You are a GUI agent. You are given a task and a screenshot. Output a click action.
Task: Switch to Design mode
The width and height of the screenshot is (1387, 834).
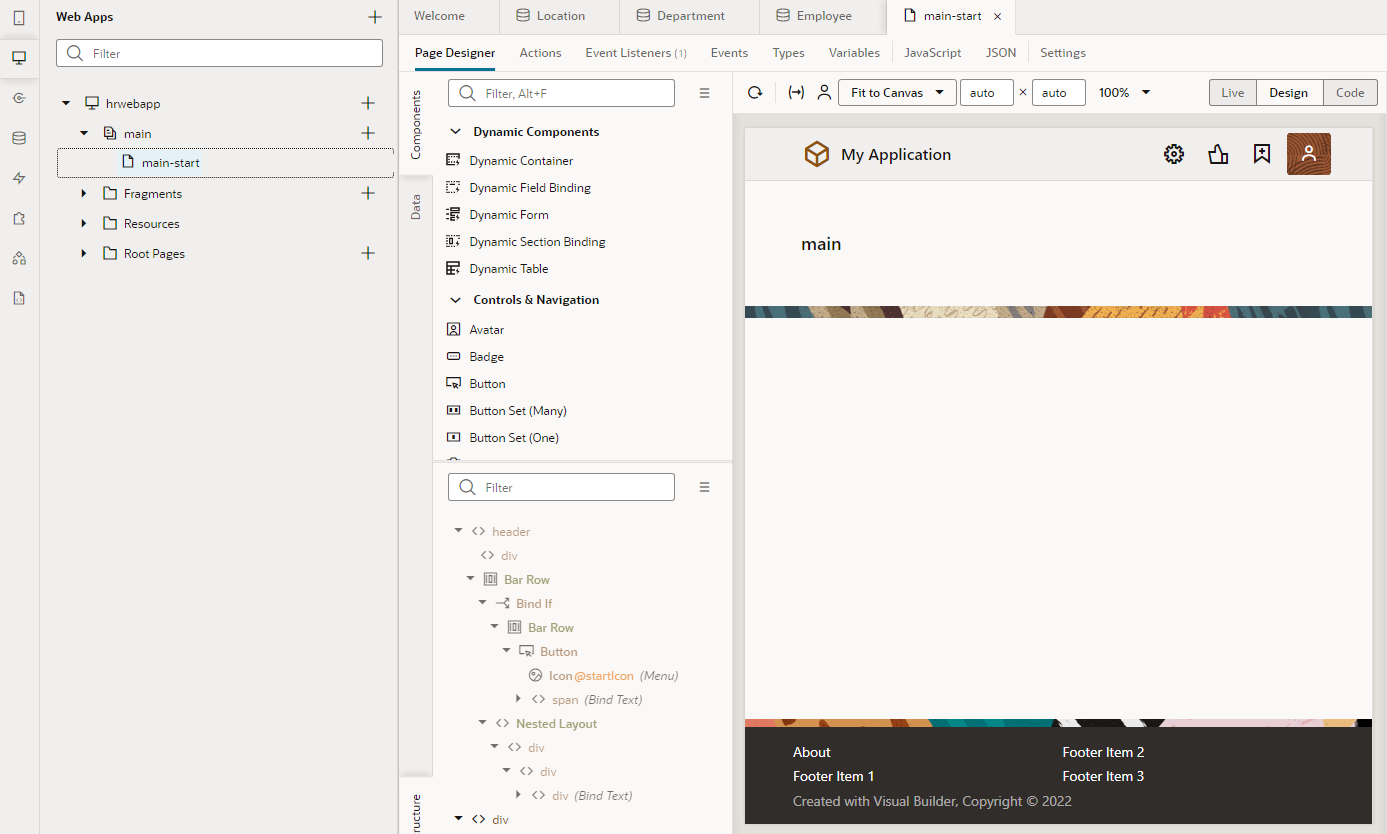coord(1288,93)
